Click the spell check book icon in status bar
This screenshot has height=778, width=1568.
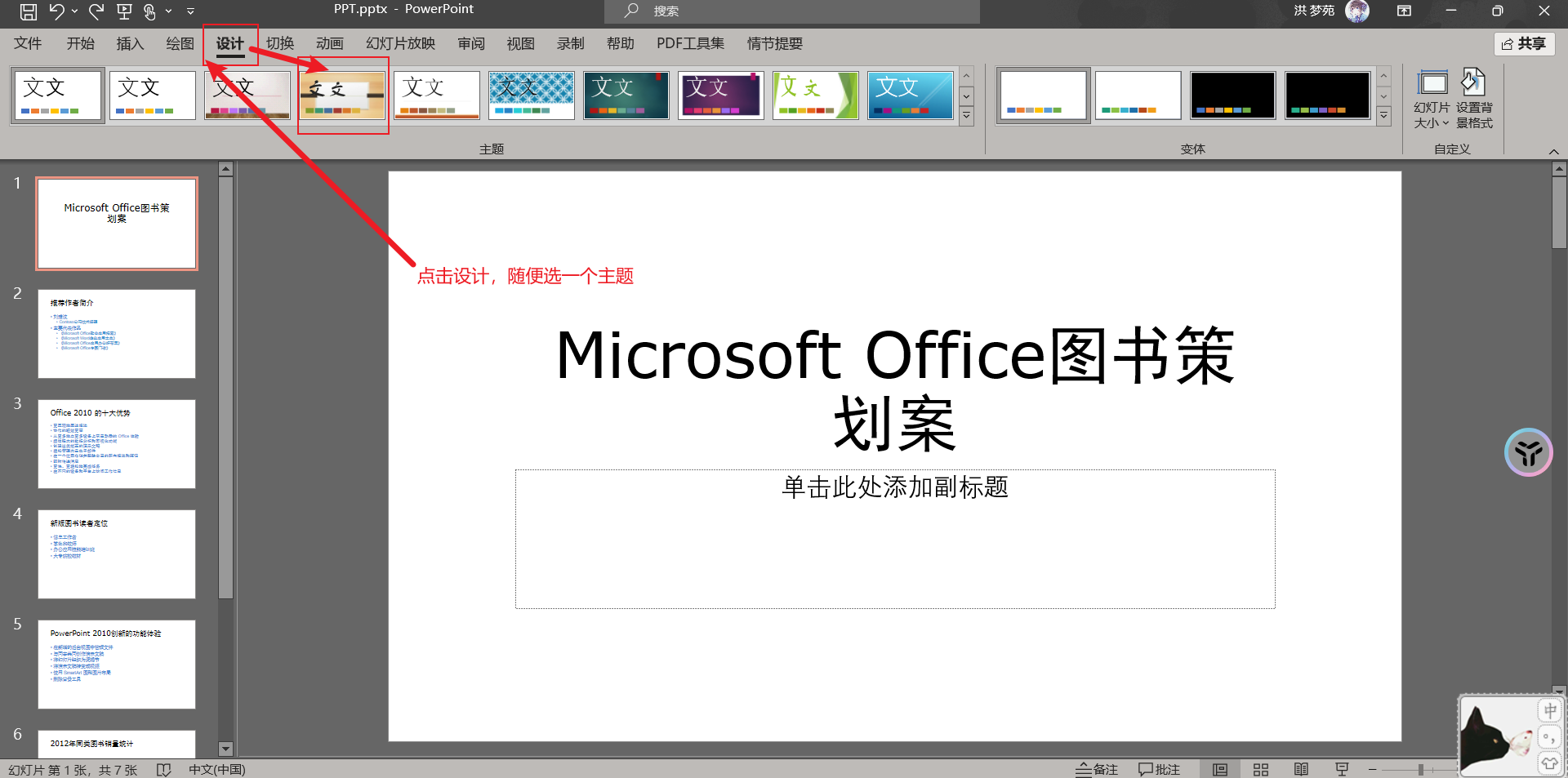pyautogui.click(x=163, y=769)
